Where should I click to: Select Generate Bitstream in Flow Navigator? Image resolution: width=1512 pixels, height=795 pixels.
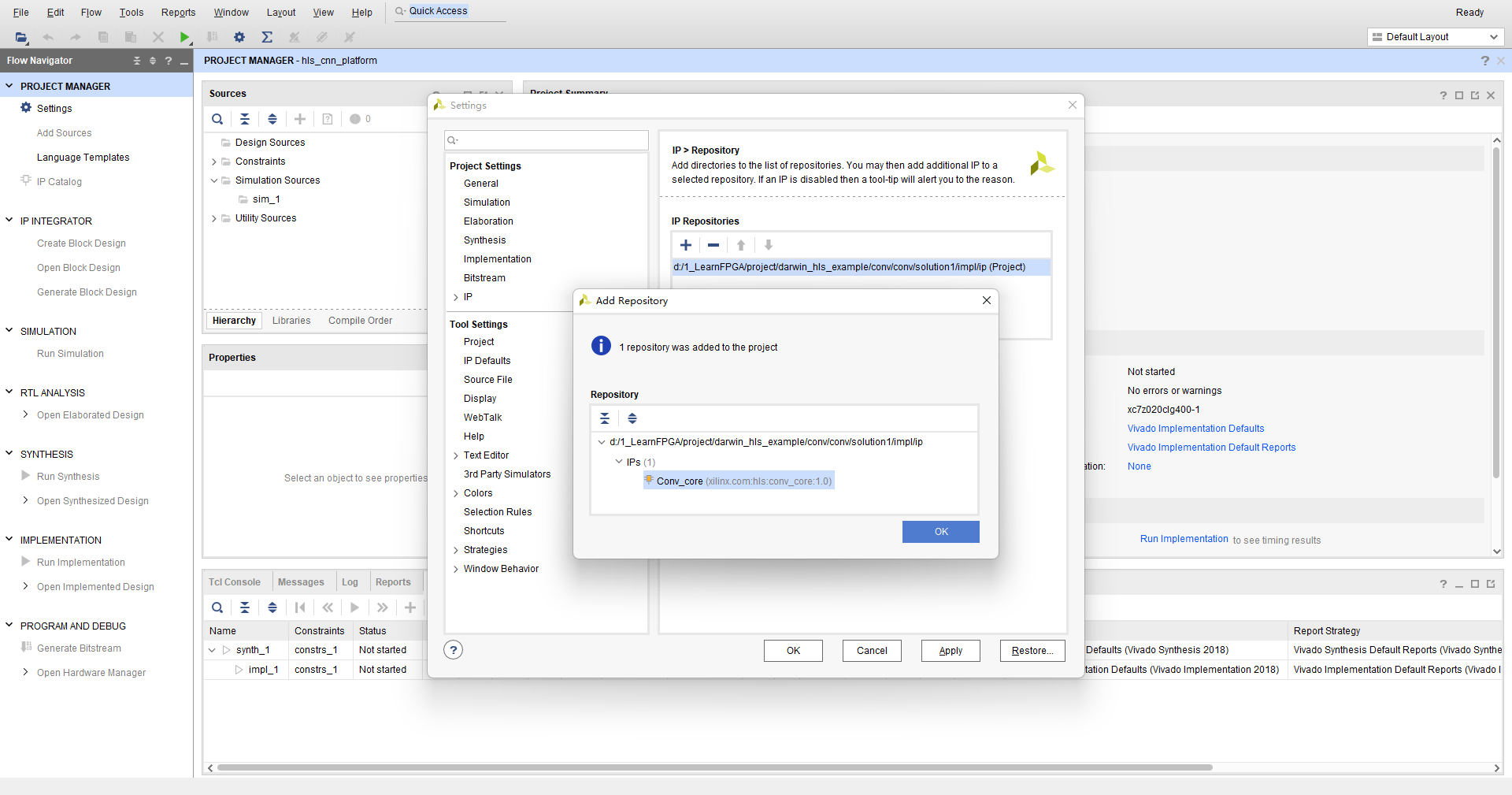pos(79,648)
